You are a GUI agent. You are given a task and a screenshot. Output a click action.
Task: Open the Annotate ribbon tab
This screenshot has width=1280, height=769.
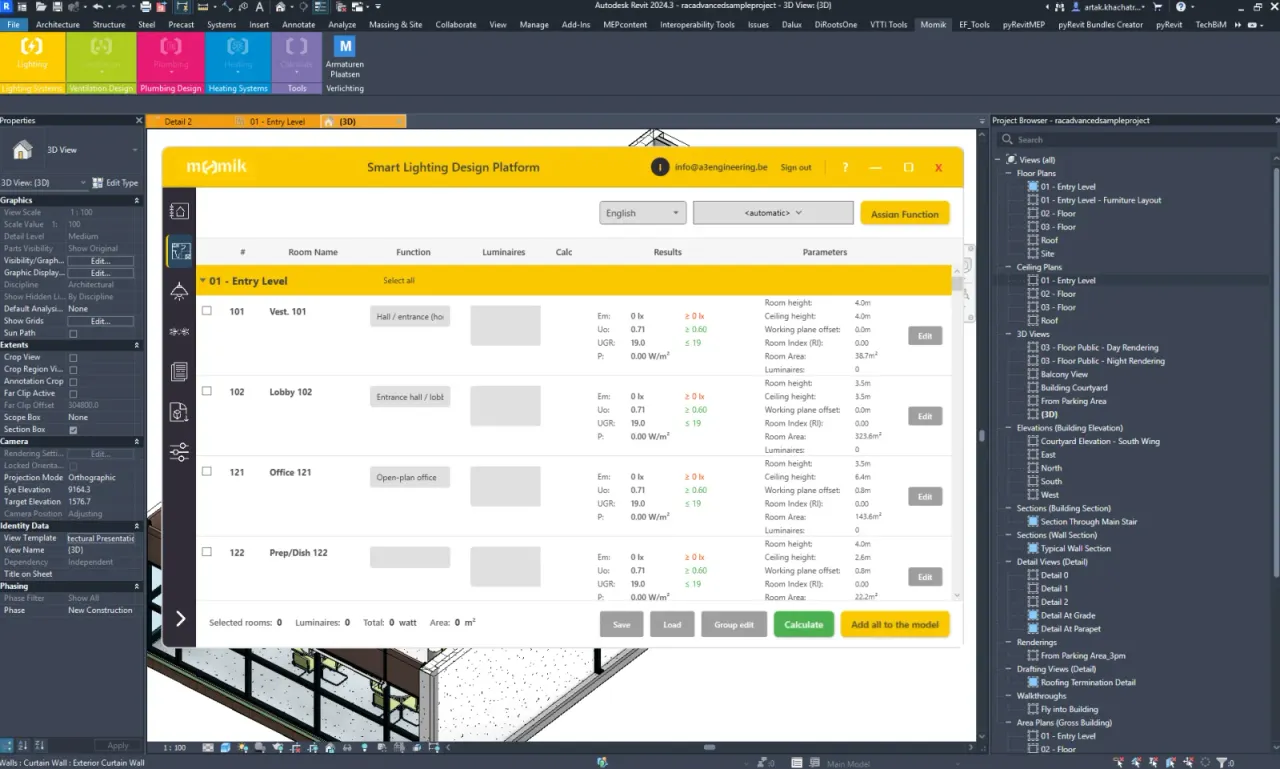(298, 25)
